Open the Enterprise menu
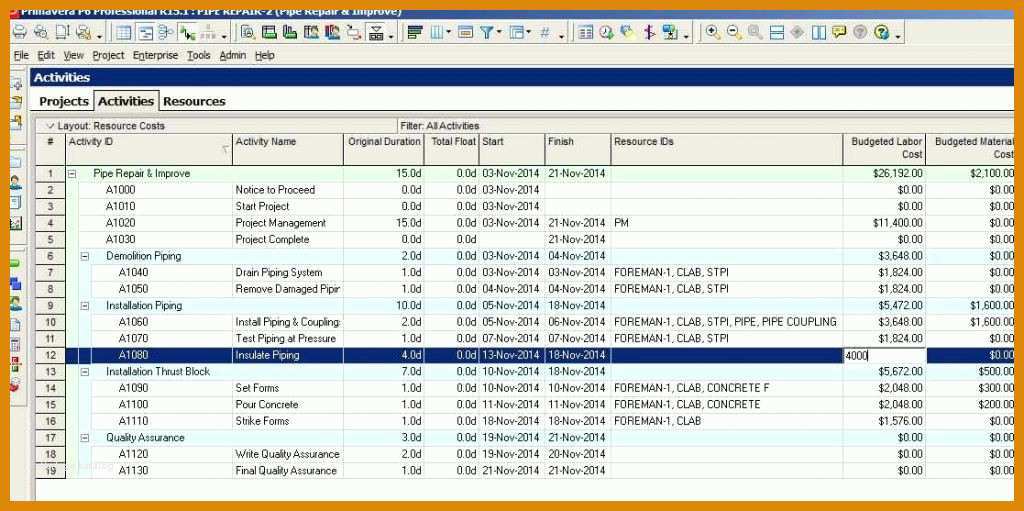The height and width of the screenshot is (511, 1024). coord(155,56)
